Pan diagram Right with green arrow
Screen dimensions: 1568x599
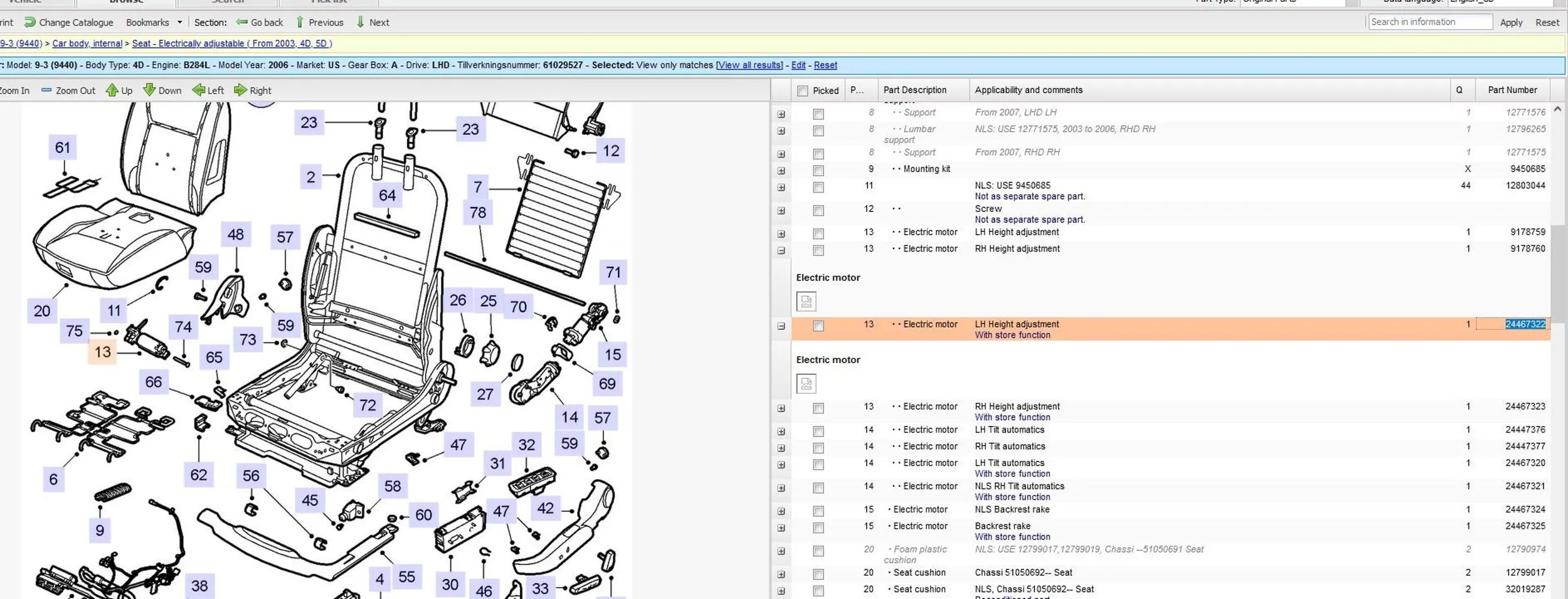240,90
